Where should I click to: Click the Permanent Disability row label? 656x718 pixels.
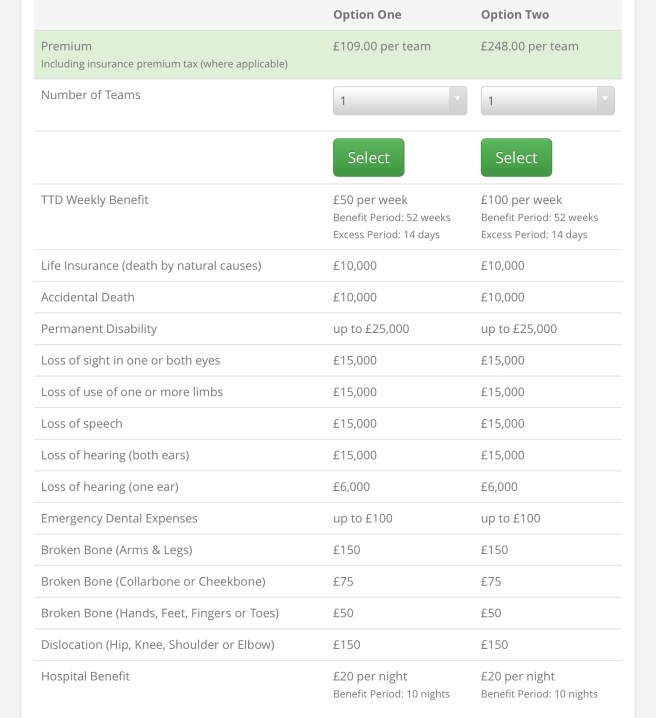99,329
